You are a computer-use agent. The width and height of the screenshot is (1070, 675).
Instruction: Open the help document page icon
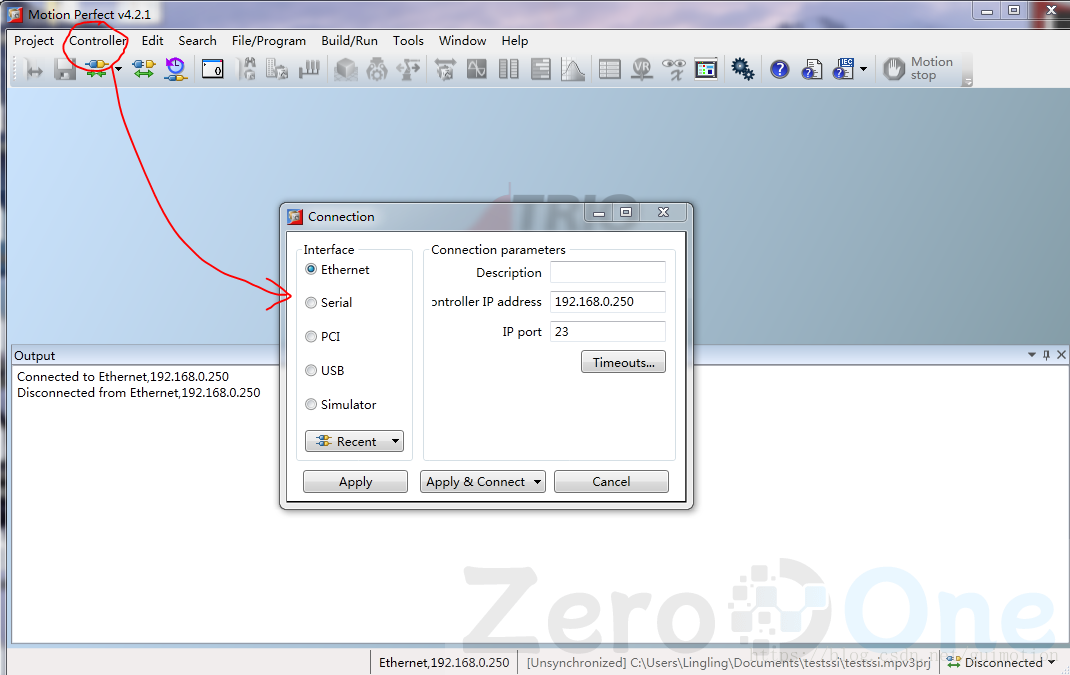pyautogui.click(x=811, y=69)
